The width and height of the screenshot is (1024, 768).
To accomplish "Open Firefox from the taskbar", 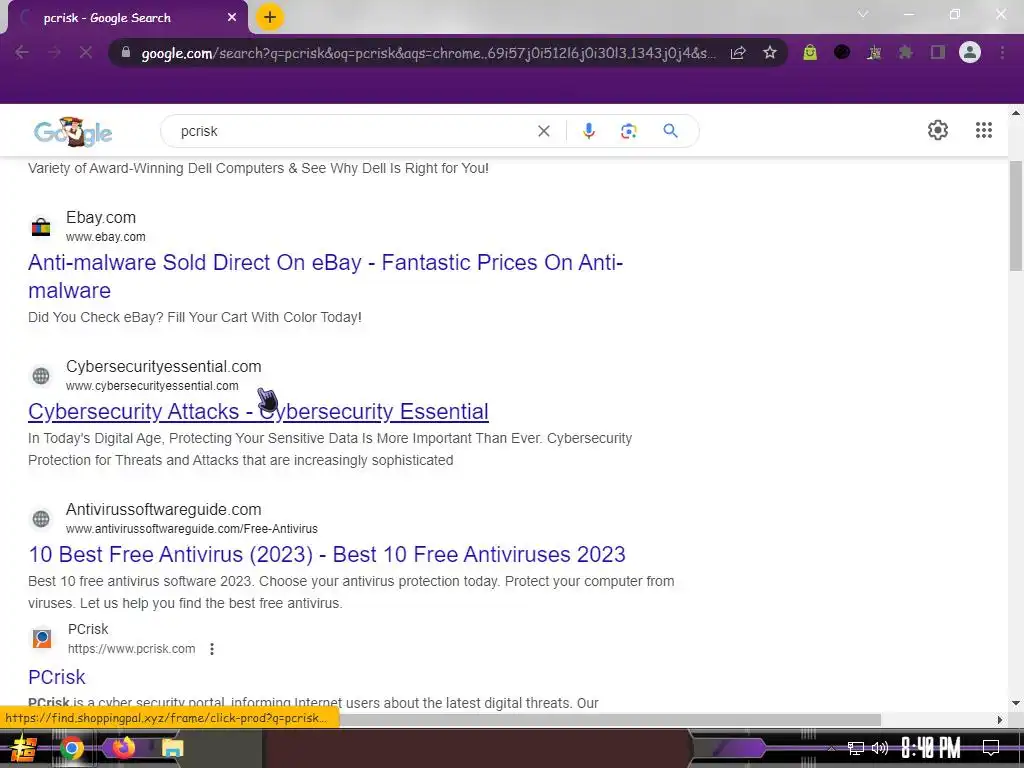I will pos(123,748).
